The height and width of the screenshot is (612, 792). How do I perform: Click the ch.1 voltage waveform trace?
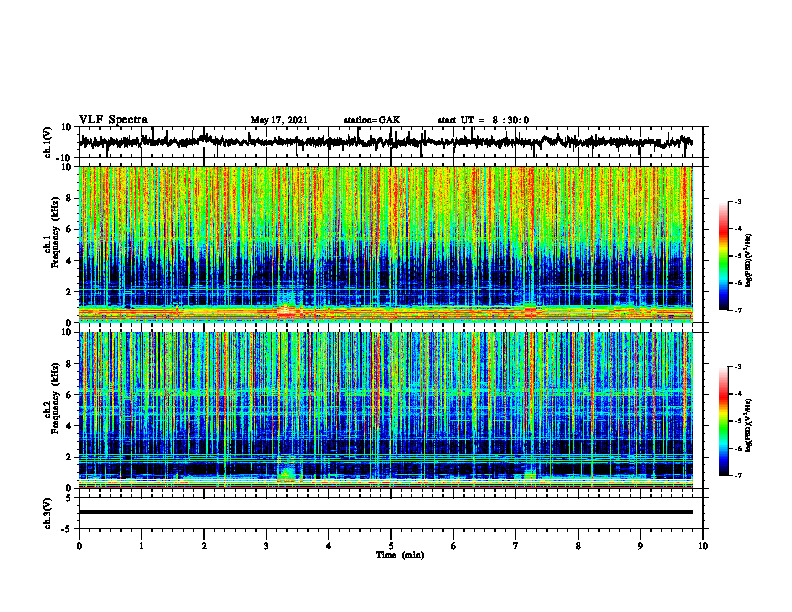pyautogui.click(x=385, y=142)
